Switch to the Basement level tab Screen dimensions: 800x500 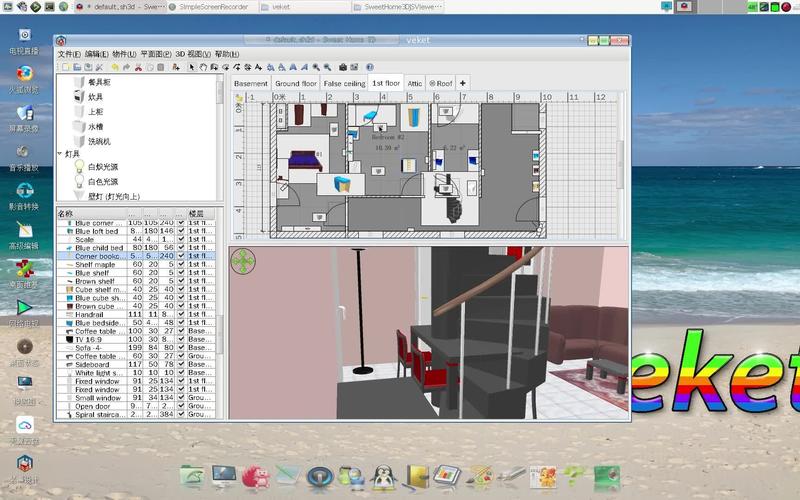pos(251,83)
